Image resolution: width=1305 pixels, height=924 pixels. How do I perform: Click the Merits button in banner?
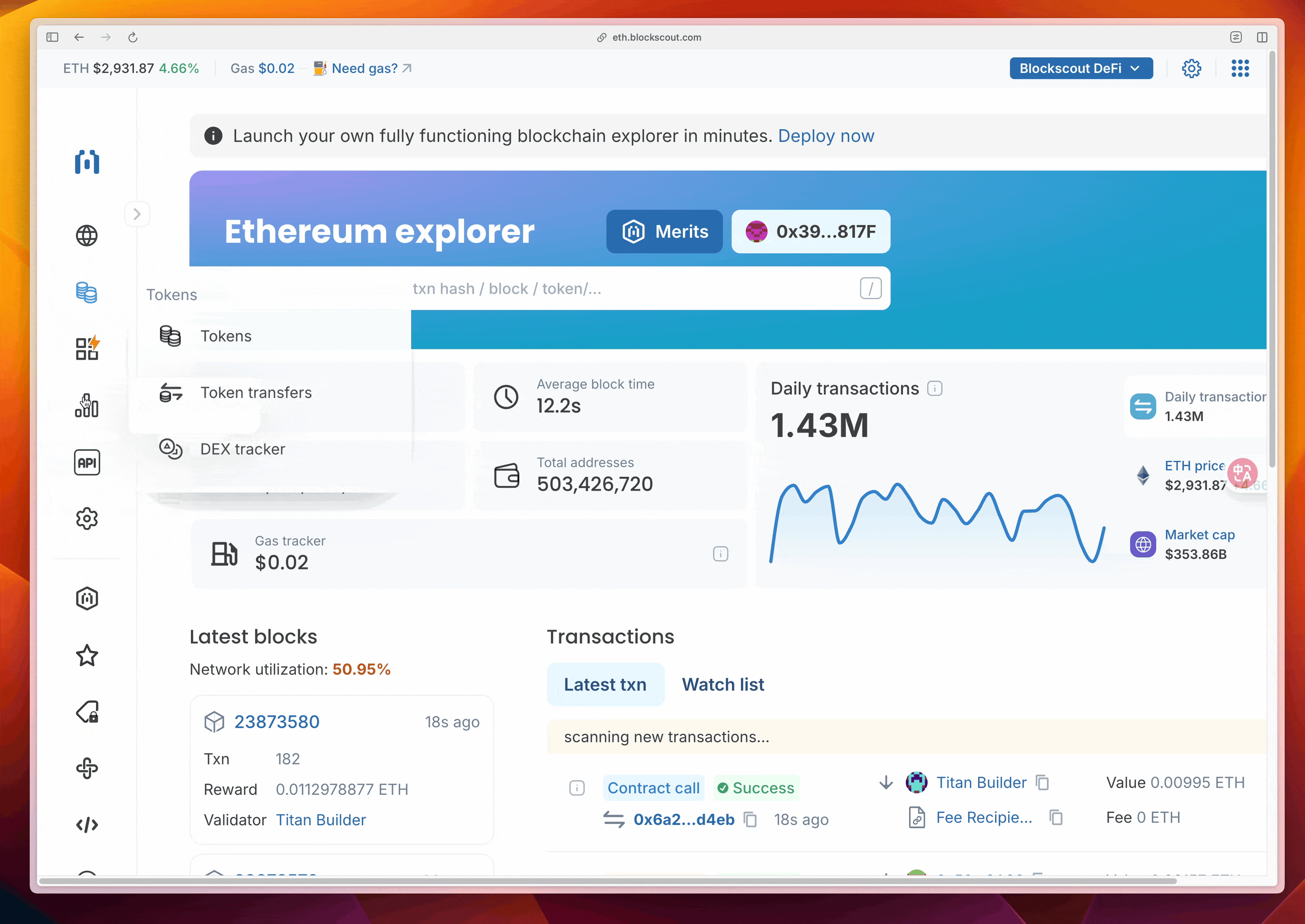[x=665, y=231]
